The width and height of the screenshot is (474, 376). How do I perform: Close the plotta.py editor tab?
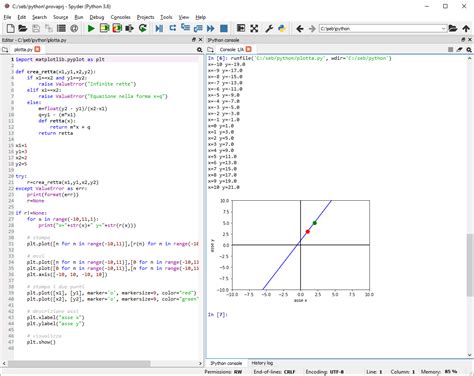coord(37,49)
